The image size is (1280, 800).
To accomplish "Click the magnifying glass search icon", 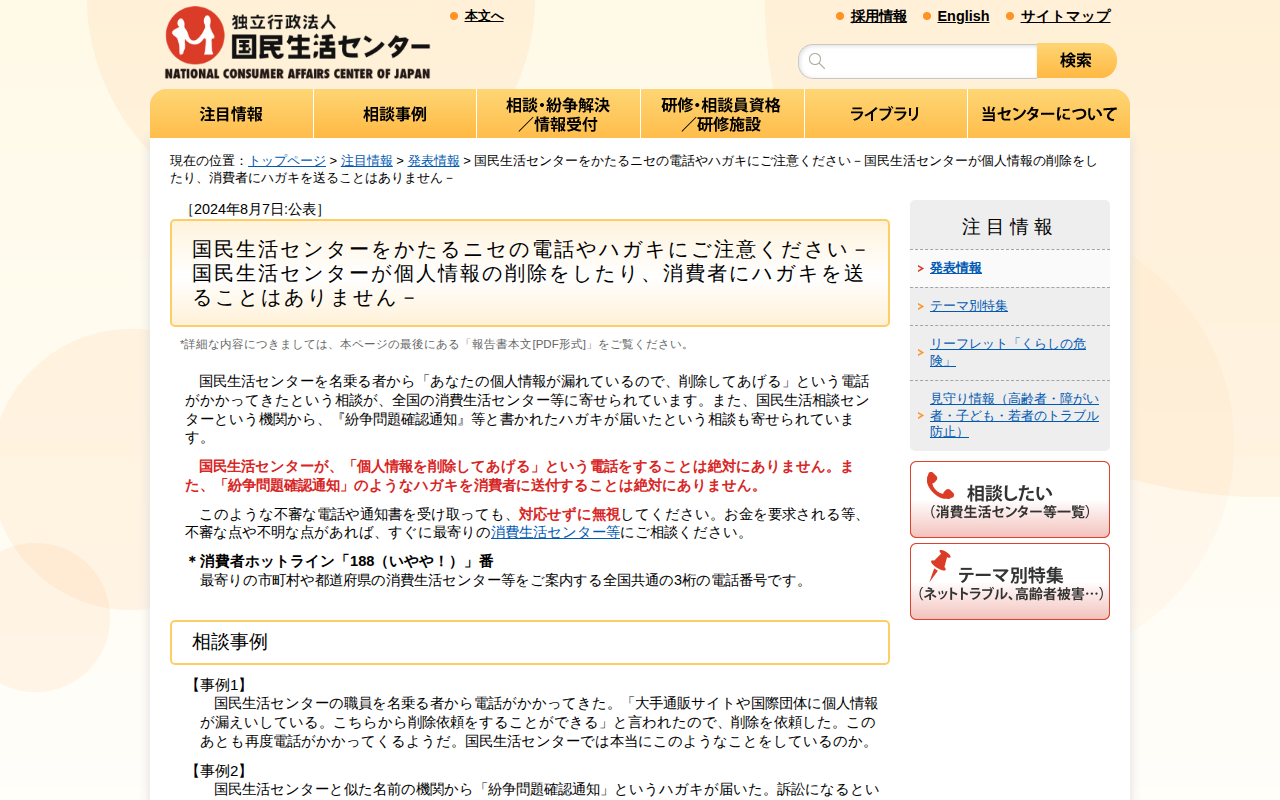I will click(817, 61).
